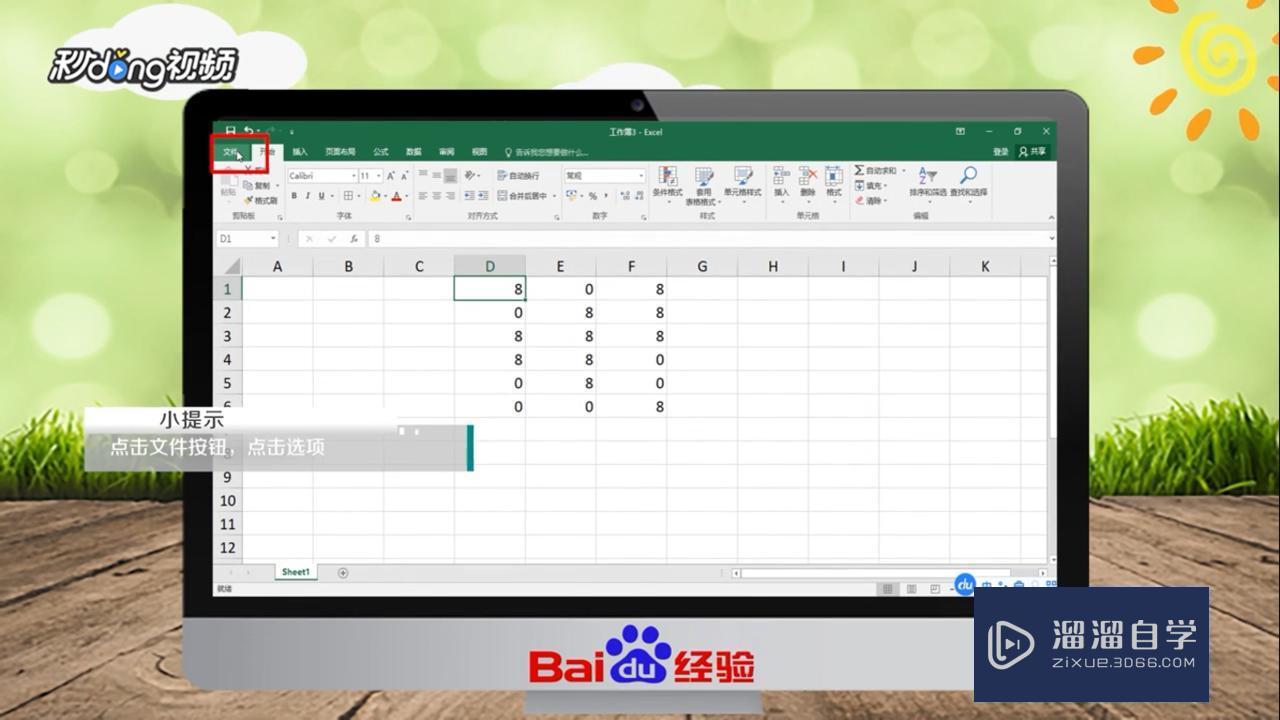Image resolution: width=1280 pixels, height=720 pixels.
Task: Apply percent style number format
Action: pos(592,196)
